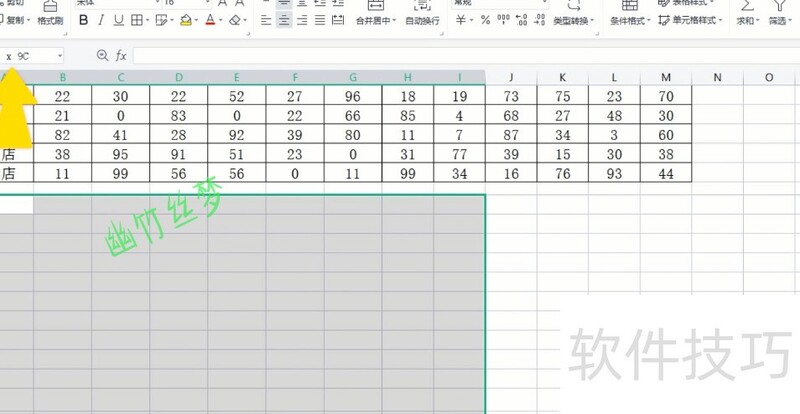Select column M header

point(666,78)
